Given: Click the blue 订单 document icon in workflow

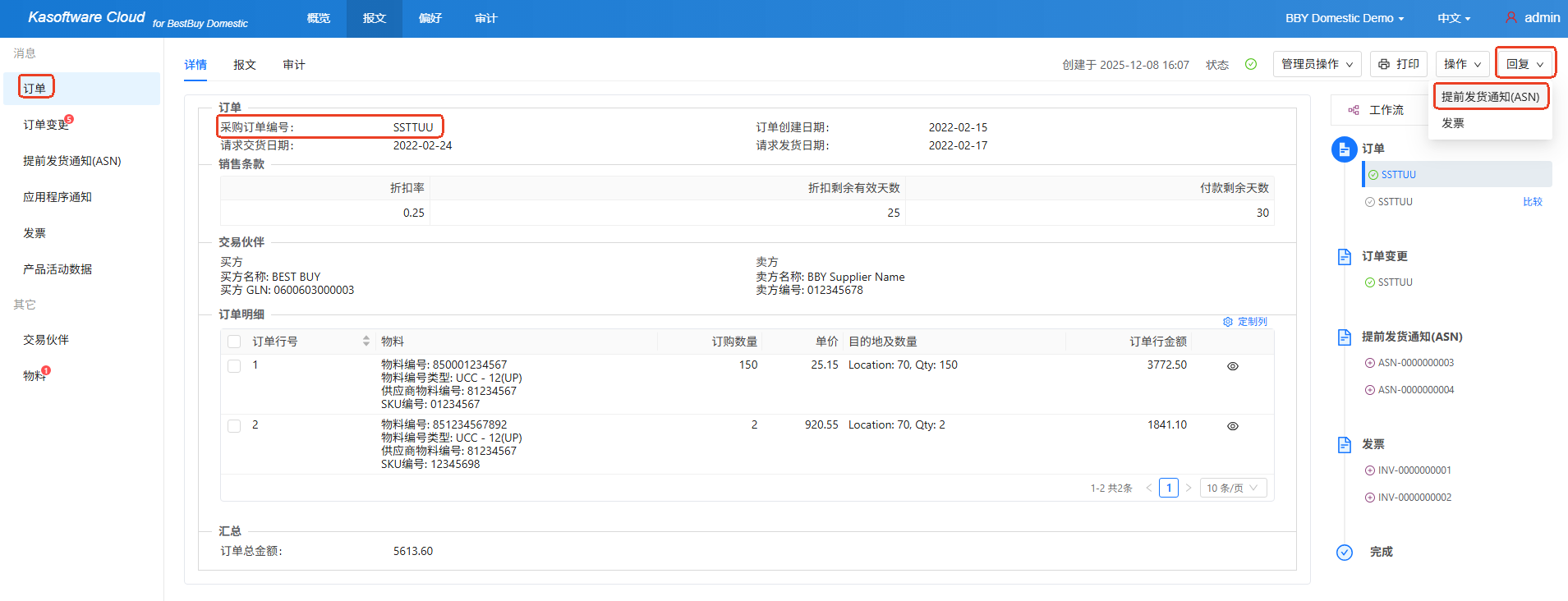Looking at the screenshot, I should click(1344, 149).
